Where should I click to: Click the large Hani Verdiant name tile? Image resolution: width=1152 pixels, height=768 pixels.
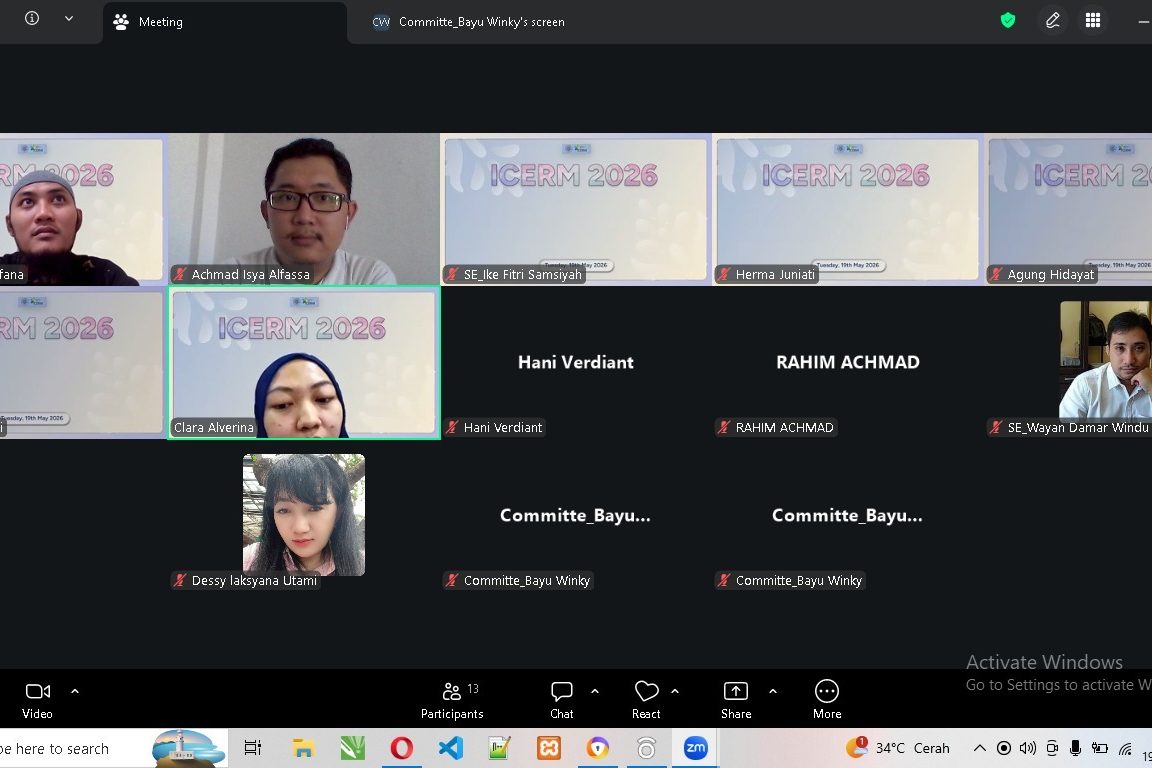pos(576,362)
